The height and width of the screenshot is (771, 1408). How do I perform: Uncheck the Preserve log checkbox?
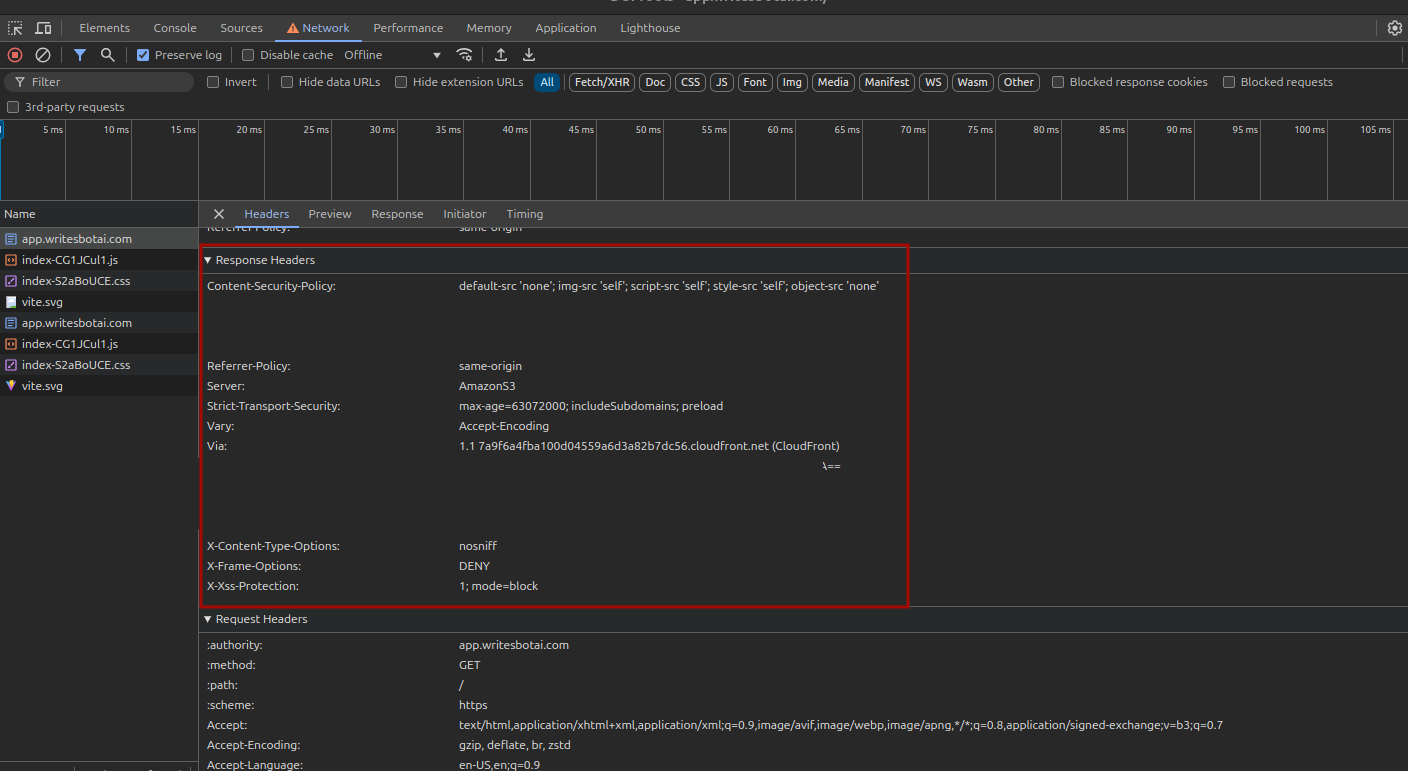click(x=143, y=55)
